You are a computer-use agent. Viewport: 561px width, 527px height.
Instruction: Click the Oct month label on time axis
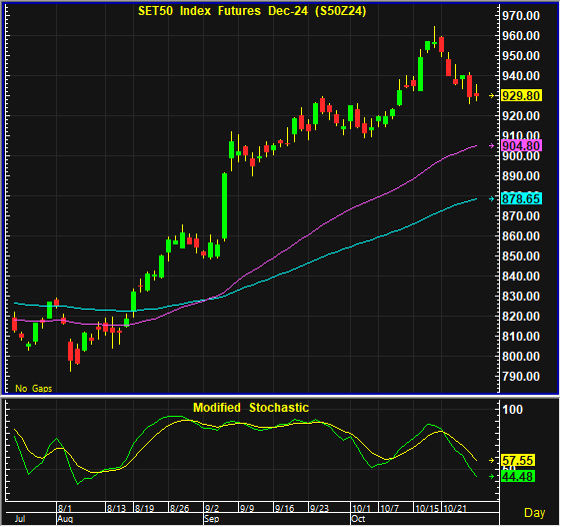point(358,519)
